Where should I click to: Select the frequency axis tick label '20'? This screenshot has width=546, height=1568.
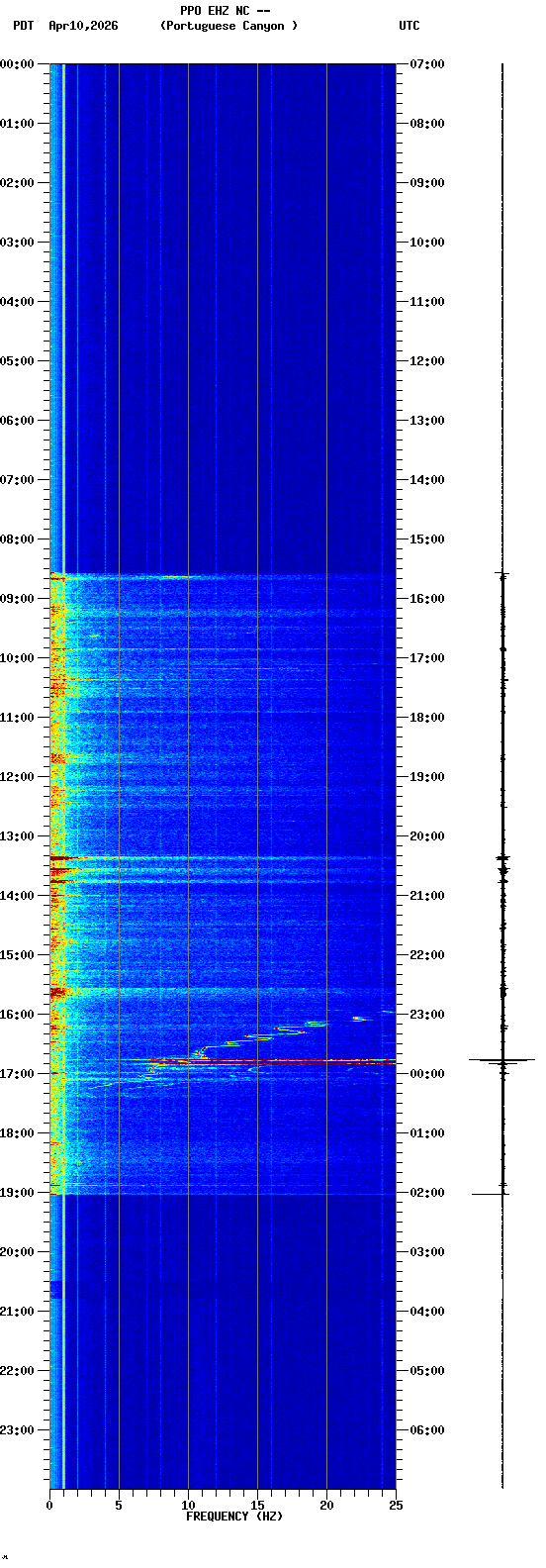point(326,1506)
